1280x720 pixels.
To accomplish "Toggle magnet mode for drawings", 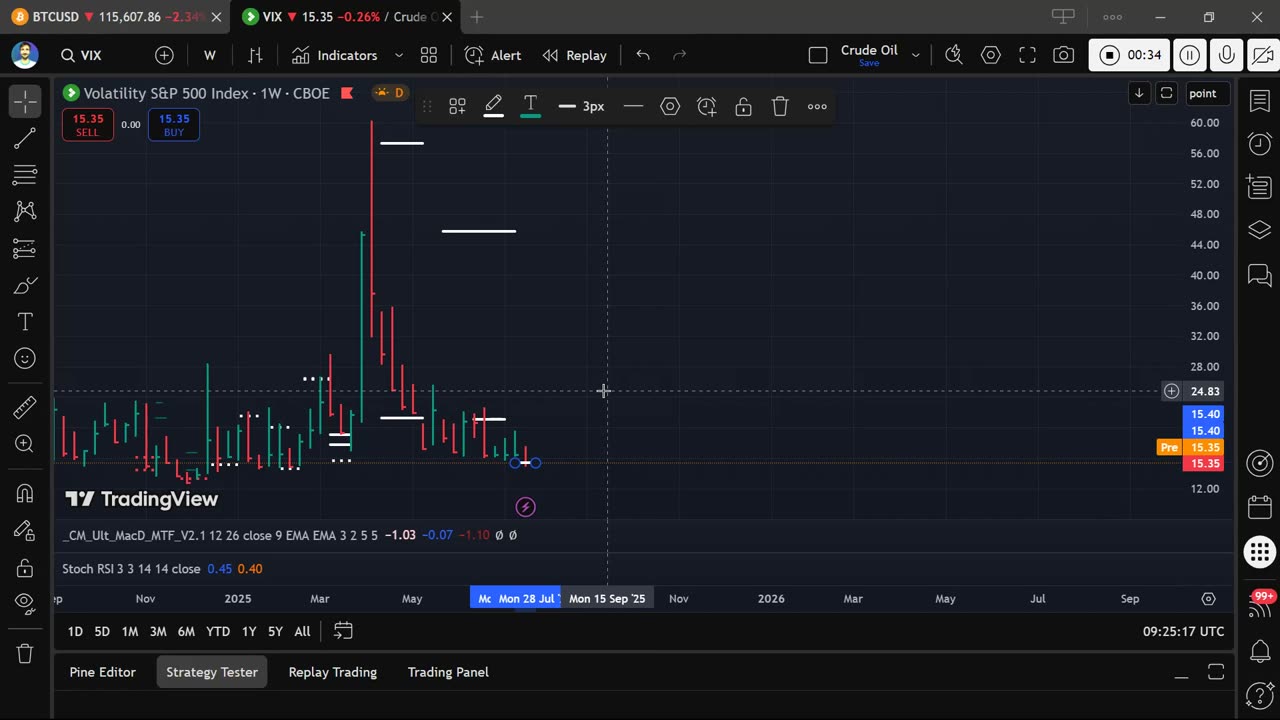I will (x=25, y=493).
